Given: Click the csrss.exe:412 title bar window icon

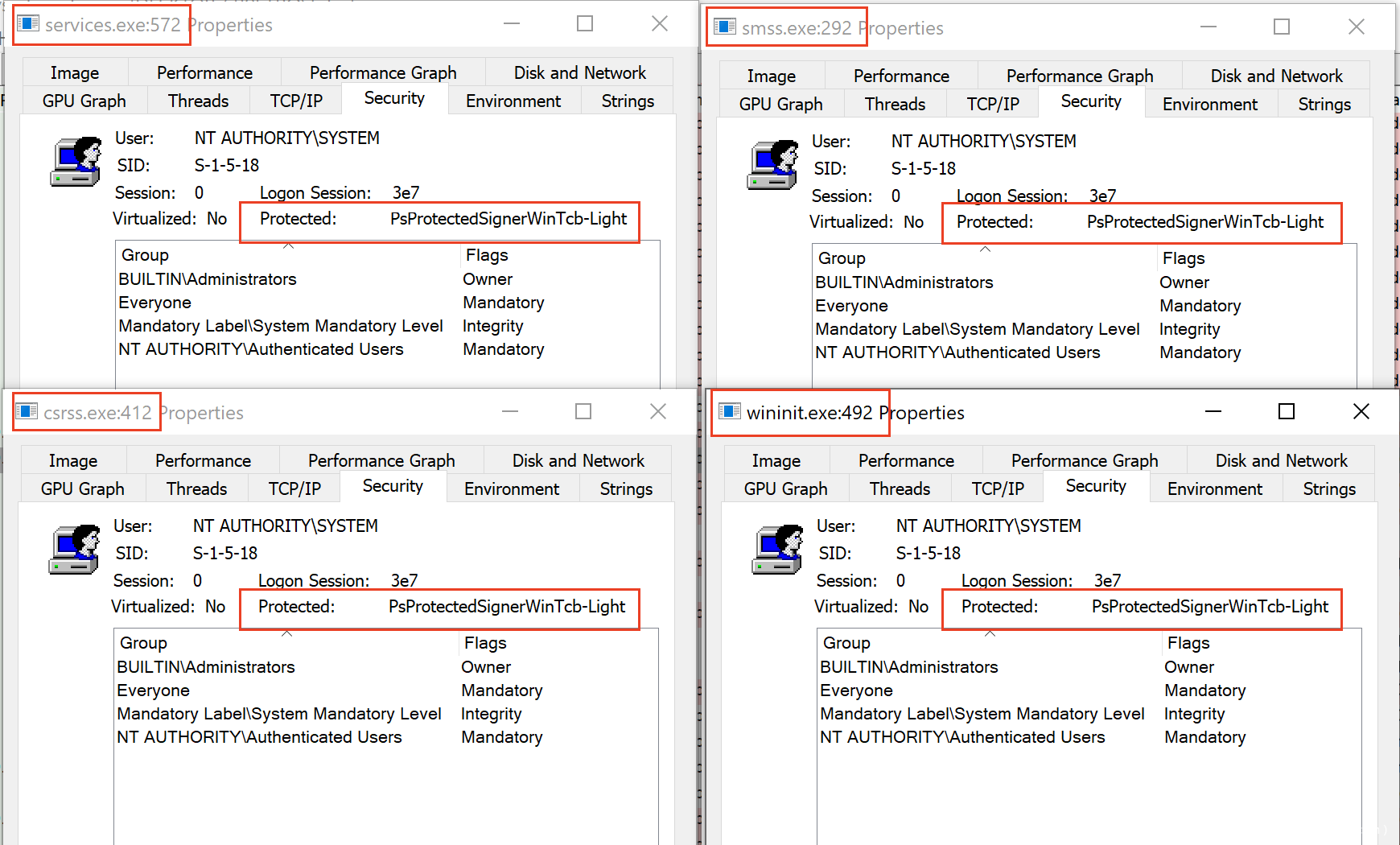Looking at the screenshot, I should coord(27,411).
